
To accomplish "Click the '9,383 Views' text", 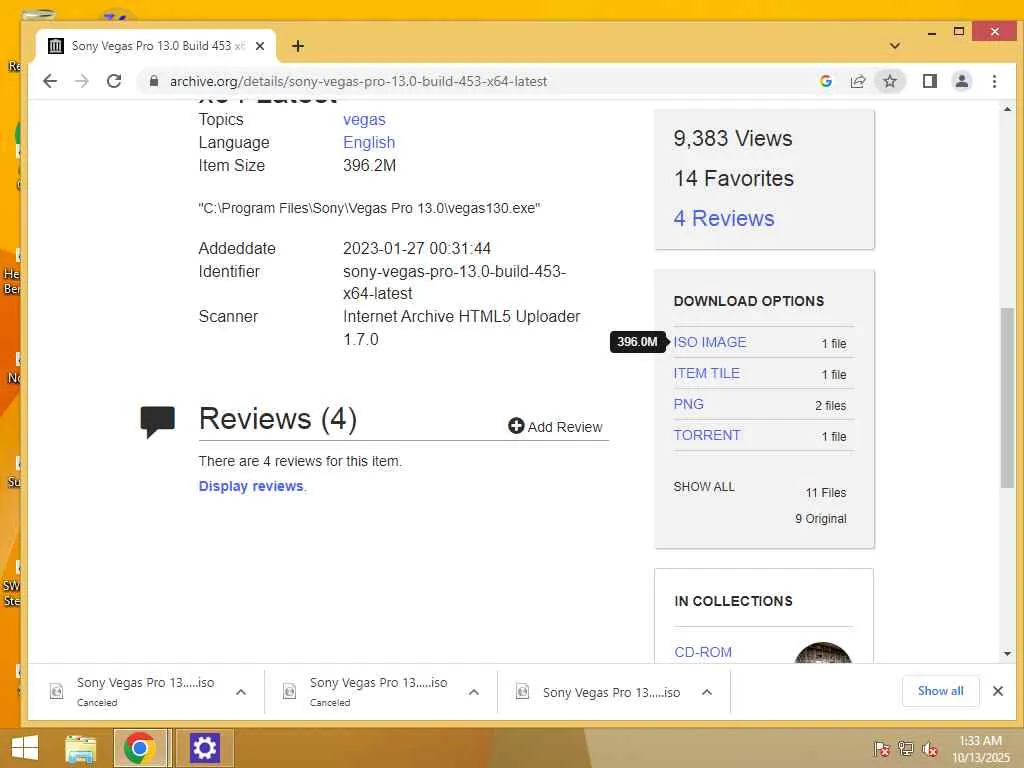I will pos(733,138).
